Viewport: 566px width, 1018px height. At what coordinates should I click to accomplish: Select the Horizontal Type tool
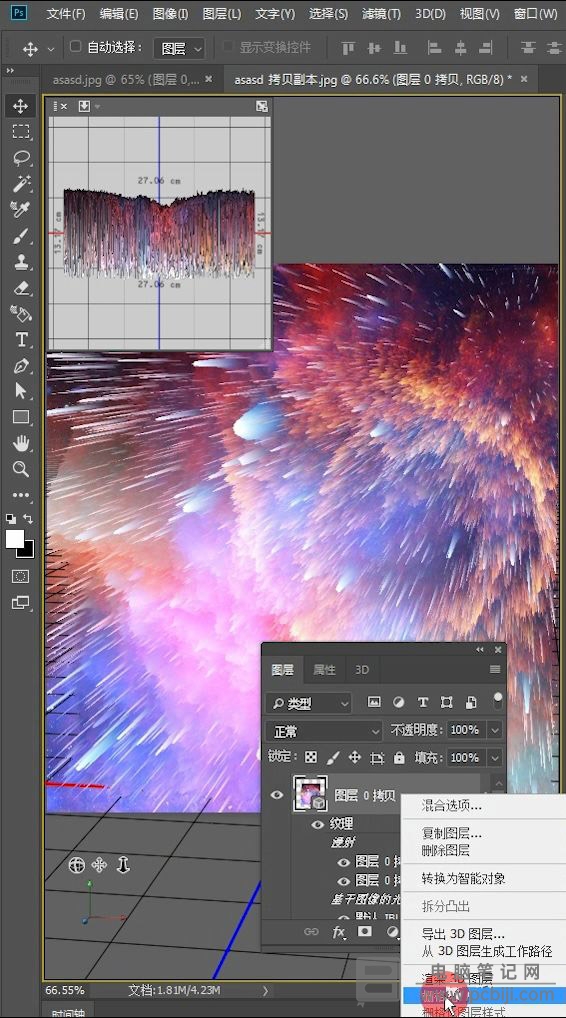(x=21, y=340)
